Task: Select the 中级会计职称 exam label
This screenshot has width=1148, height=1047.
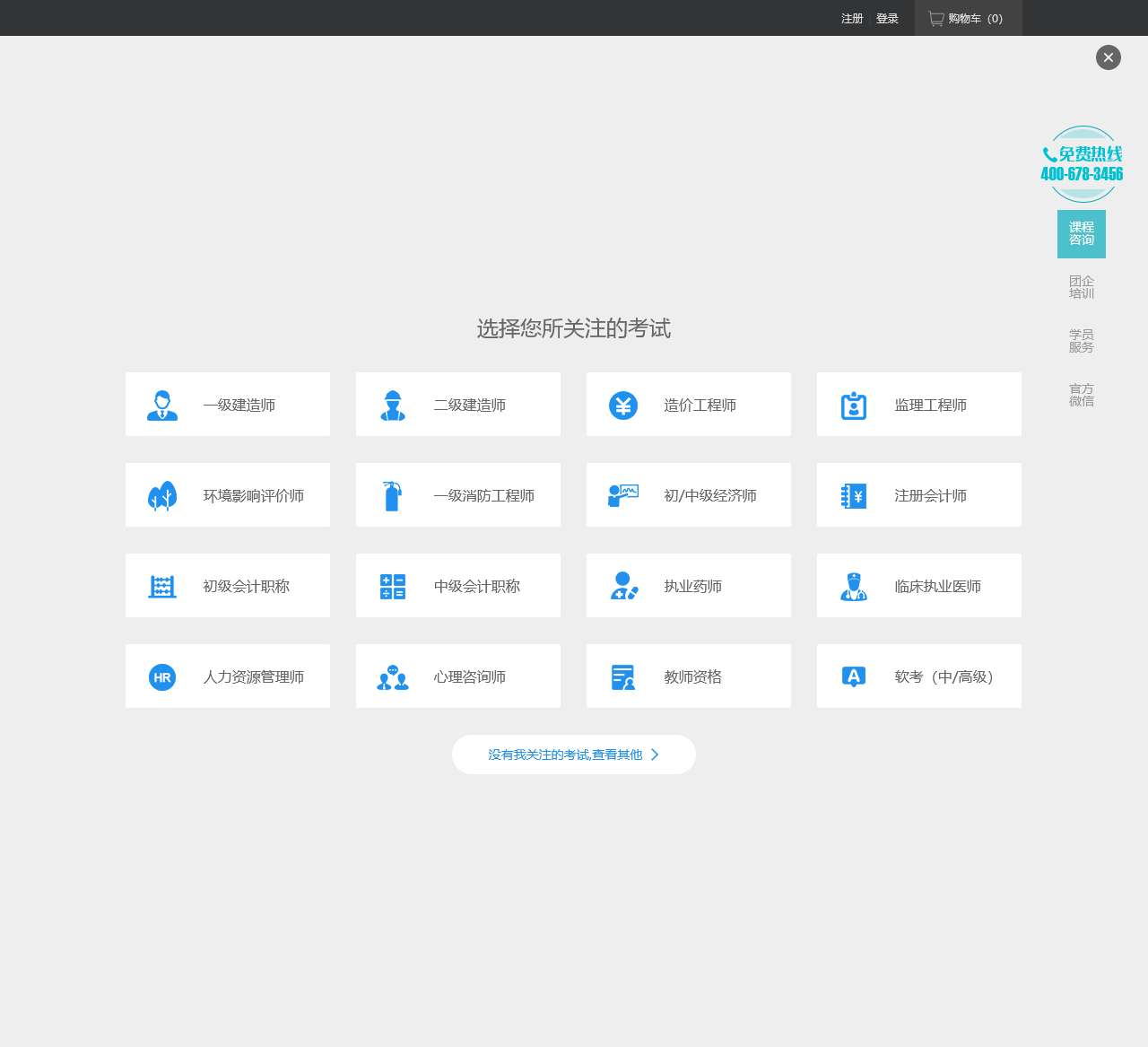Action: pyautogui.click(x=477, y=587)
